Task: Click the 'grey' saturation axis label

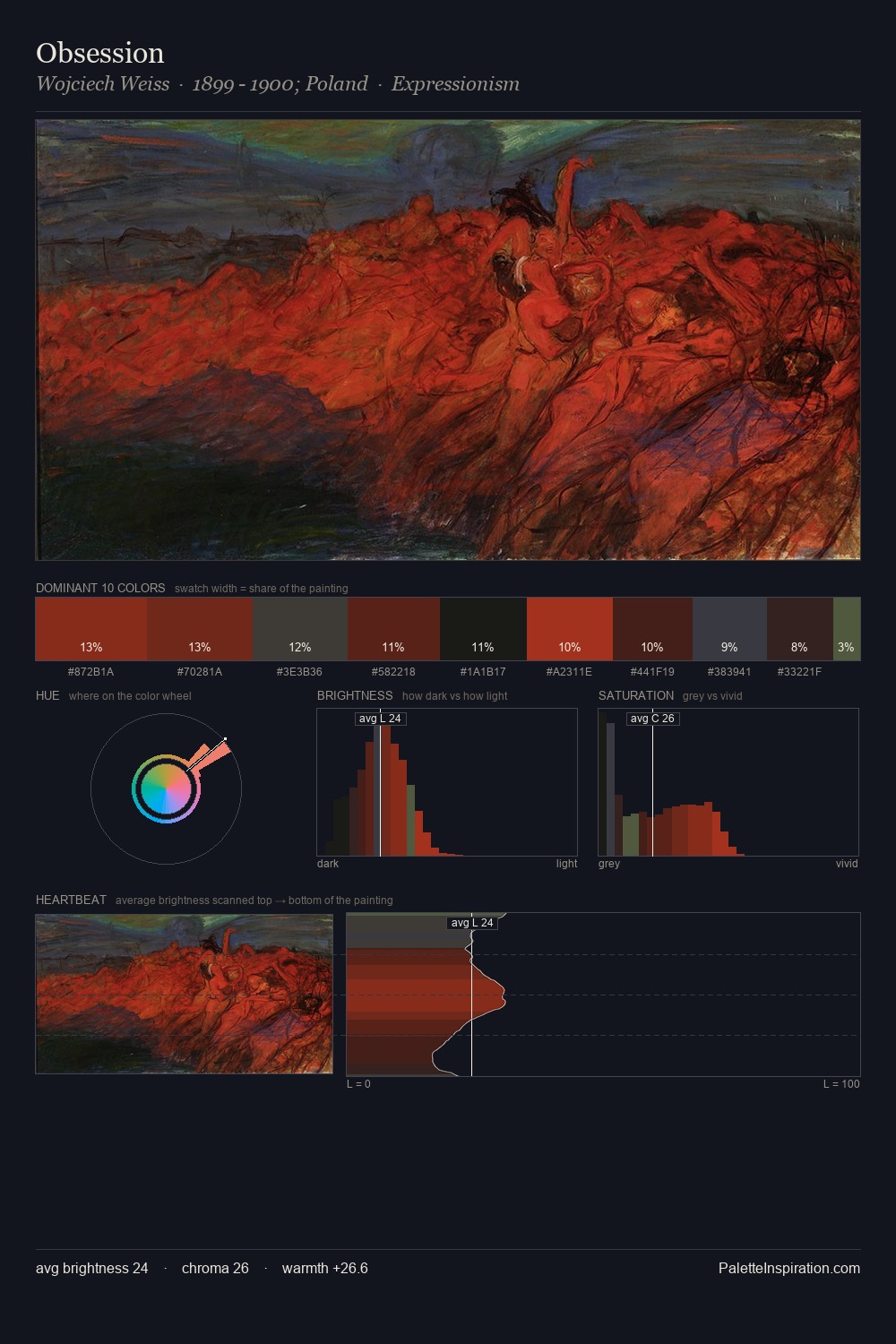Action: [x=609, y=864]
